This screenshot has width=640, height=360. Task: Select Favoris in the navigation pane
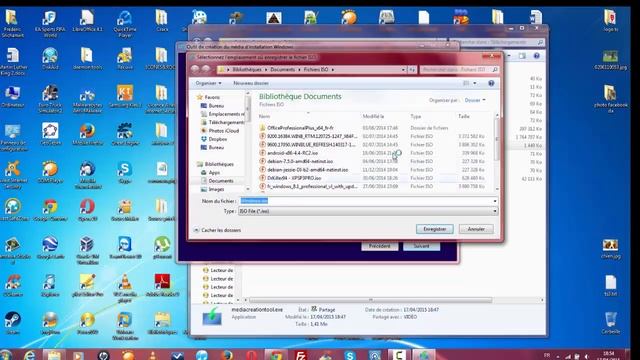pos(209,97)
